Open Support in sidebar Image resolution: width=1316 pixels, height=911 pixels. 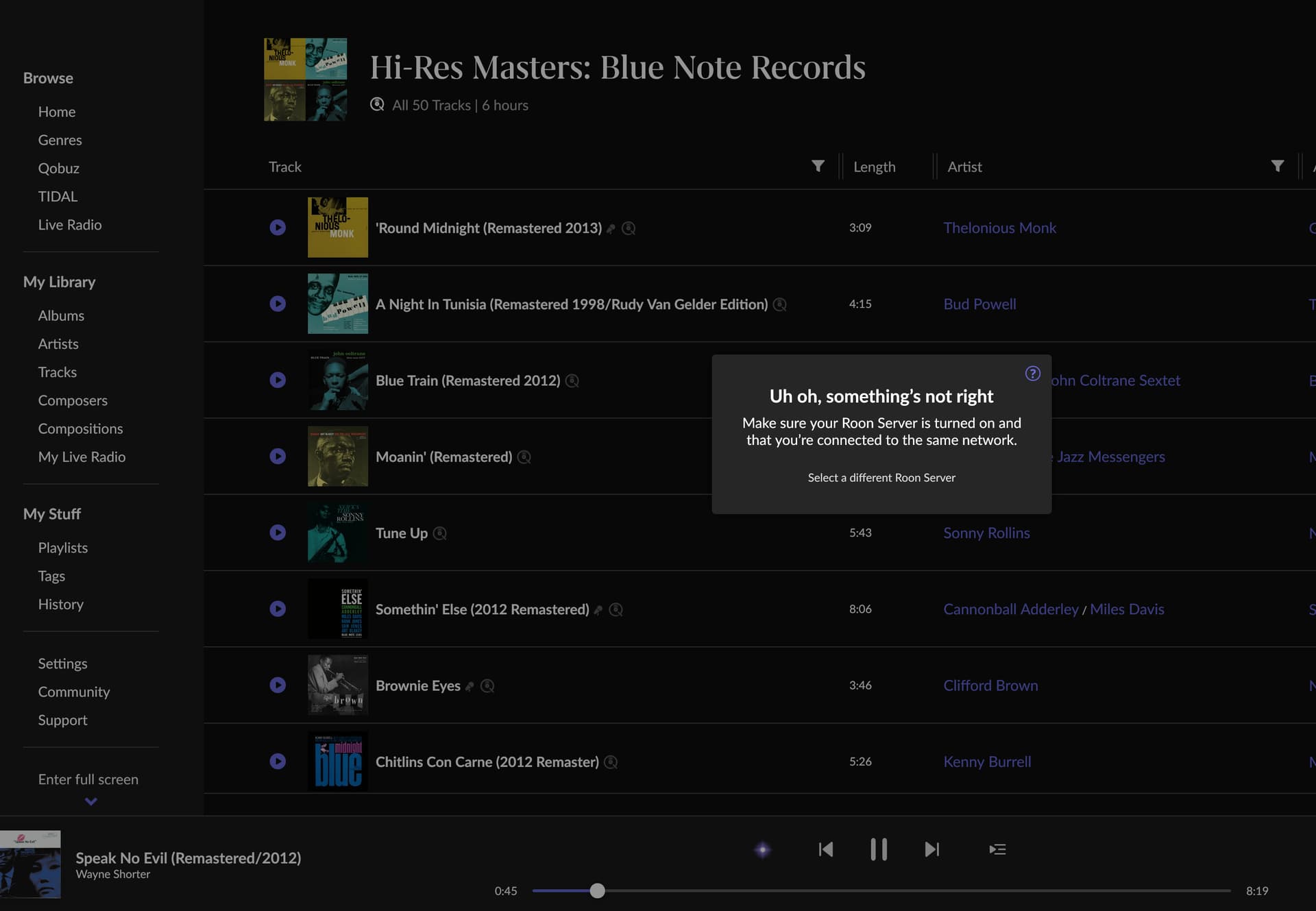(x=63, y=720)
